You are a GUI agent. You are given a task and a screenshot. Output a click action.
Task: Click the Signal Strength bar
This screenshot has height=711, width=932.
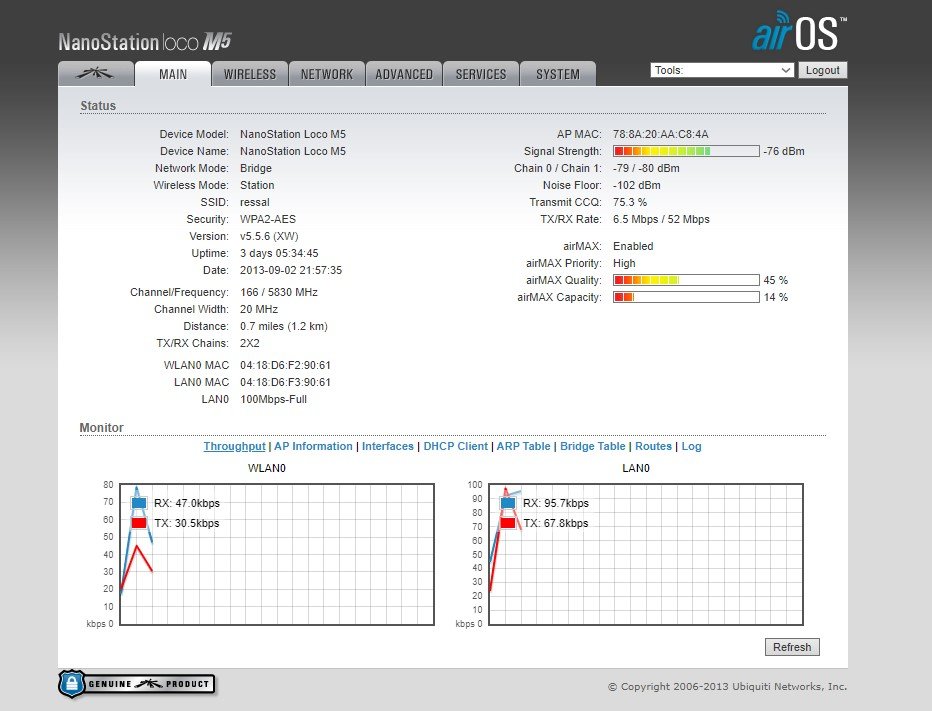coord(685,151)
